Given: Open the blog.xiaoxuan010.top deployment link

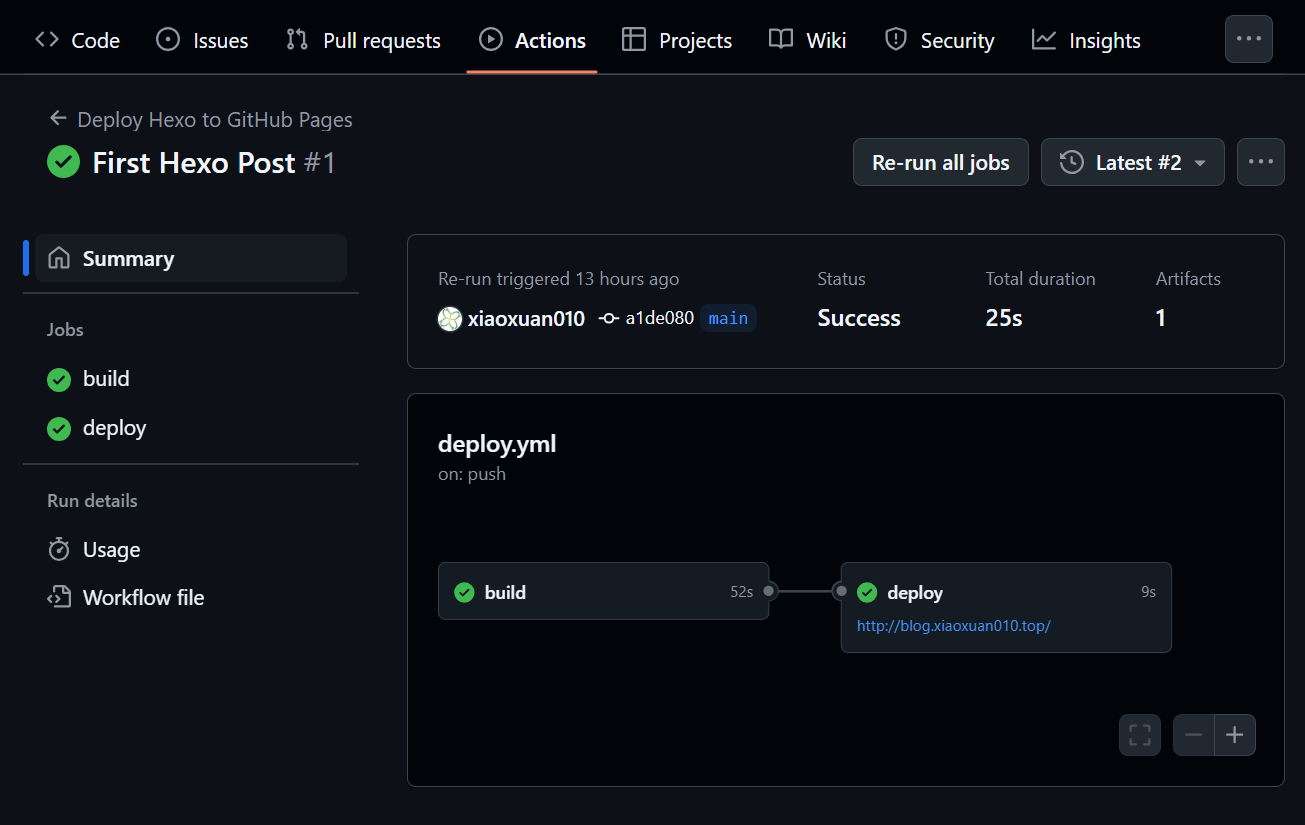Looking at the screenshot, I should point(952,625).
